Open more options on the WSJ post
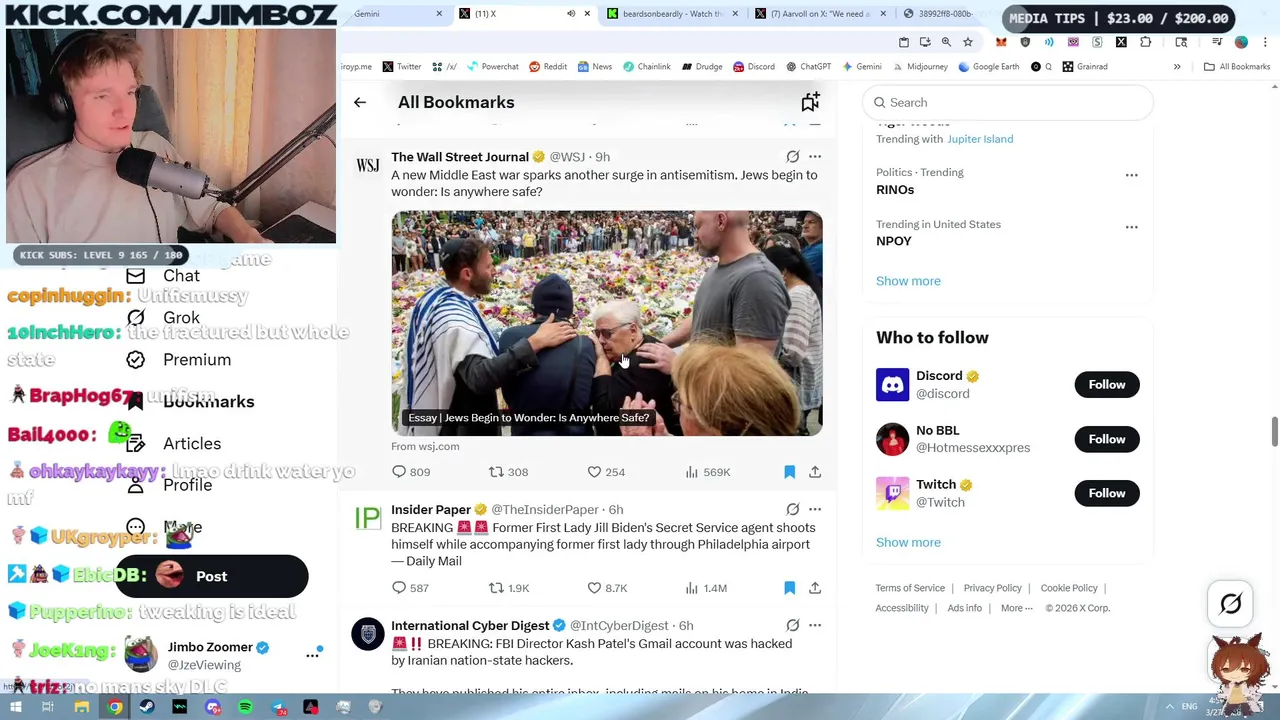The height and width of the screenshot is (720, 1280). [815, 157]
